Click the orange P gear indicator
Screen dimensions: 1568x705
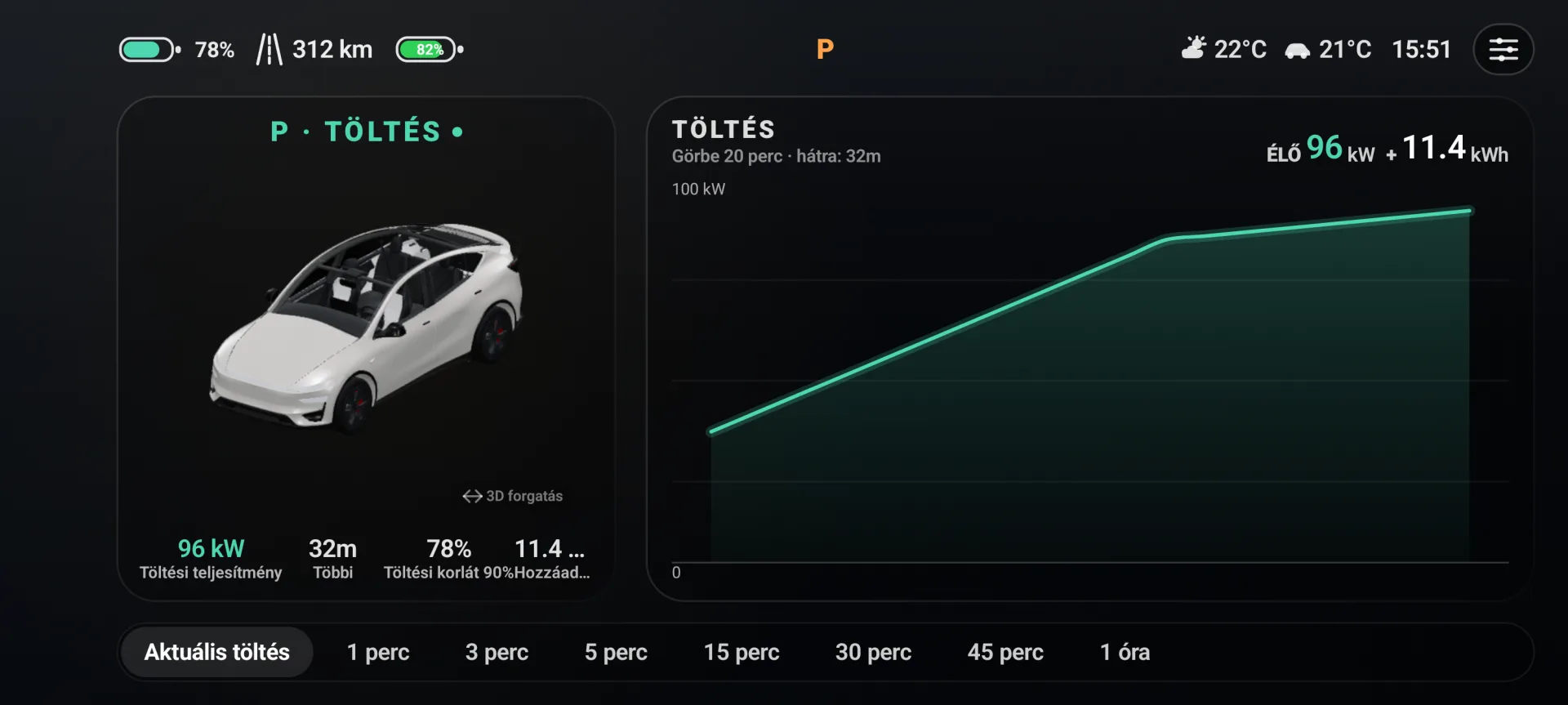[825, 49]
